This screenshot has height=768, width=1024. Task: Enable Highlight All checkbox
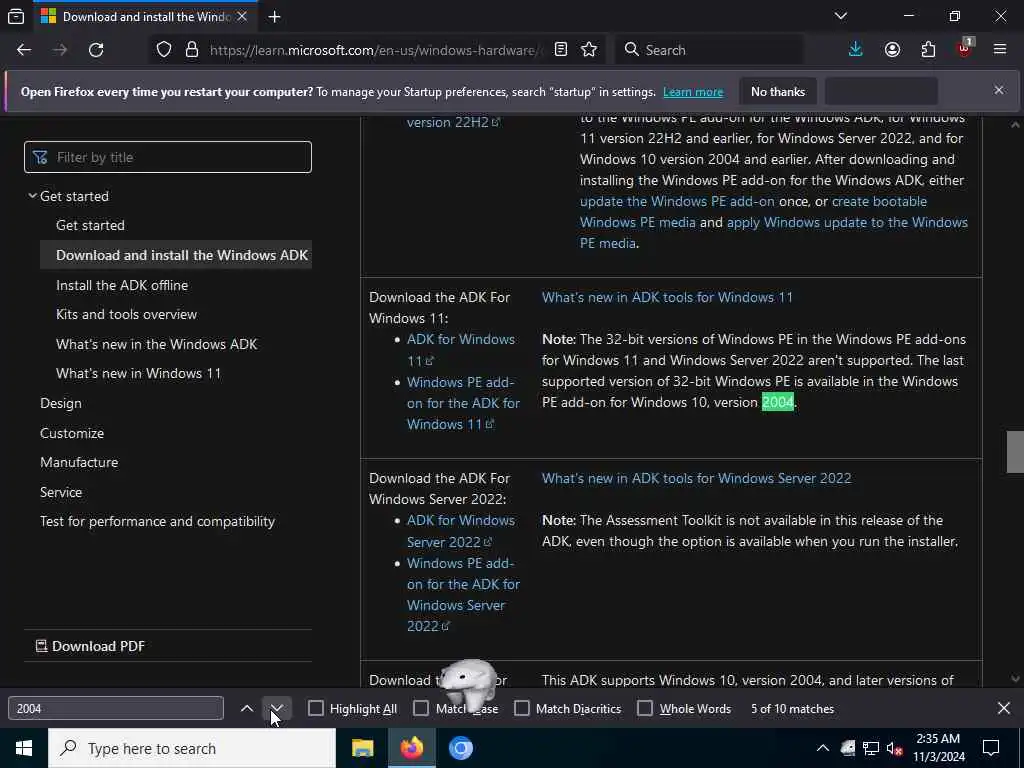(315, 709)
